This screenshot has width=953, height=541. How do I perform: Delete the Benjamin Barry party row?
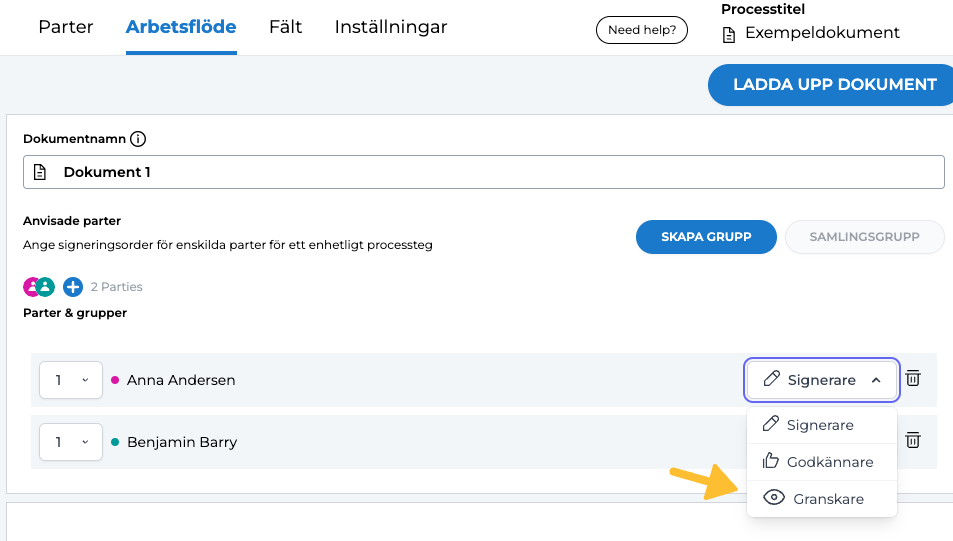tap(913, 440)
